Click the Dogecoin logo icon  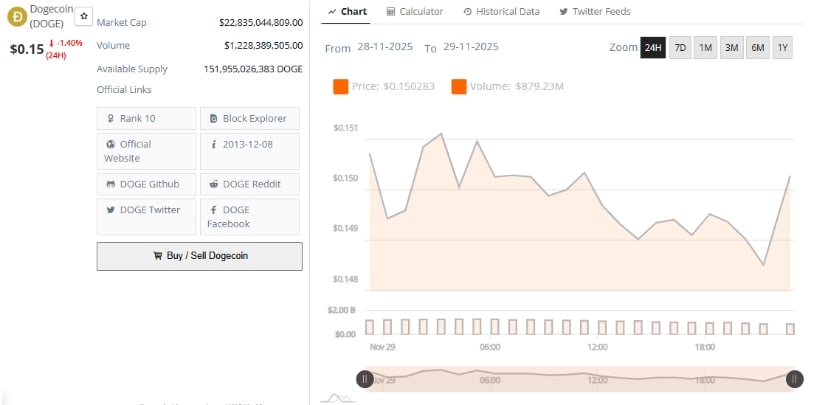coord(16,16)
